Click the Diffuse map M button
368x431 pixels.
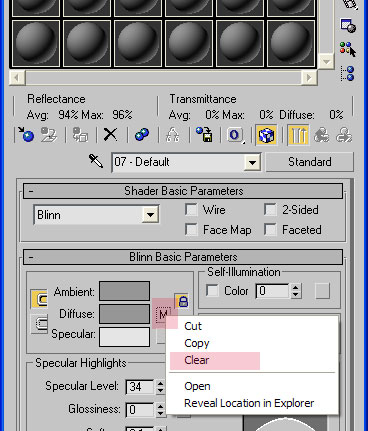(x=163, y=314)
